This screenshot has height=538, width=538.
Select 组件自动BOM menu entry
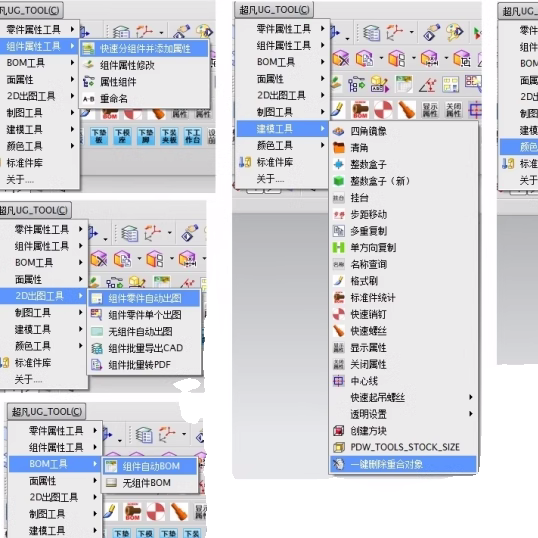coord(150,466)
